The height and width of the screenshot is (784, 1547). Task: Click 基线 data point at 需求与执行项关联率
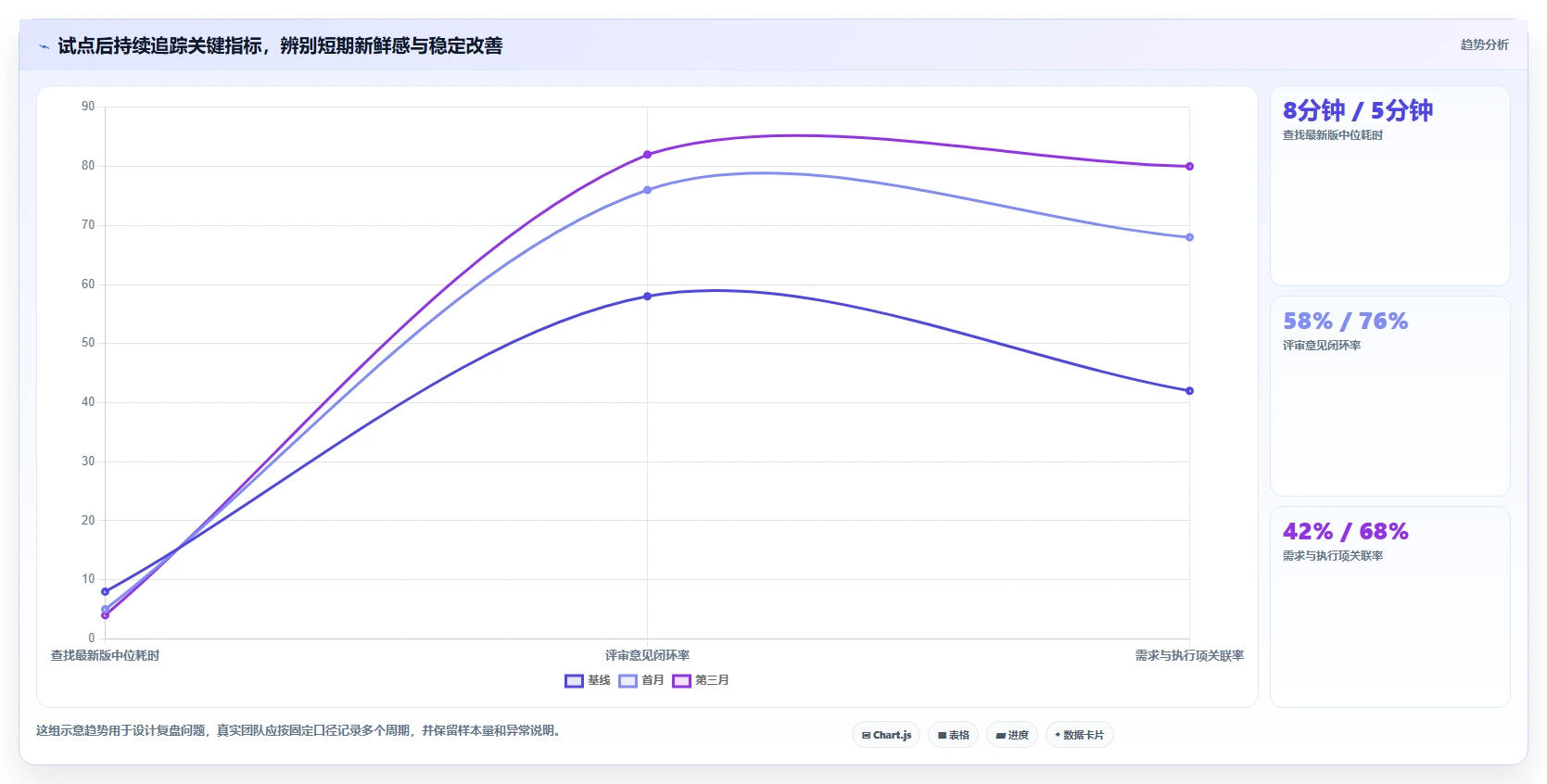click(x=1189, y=391)
